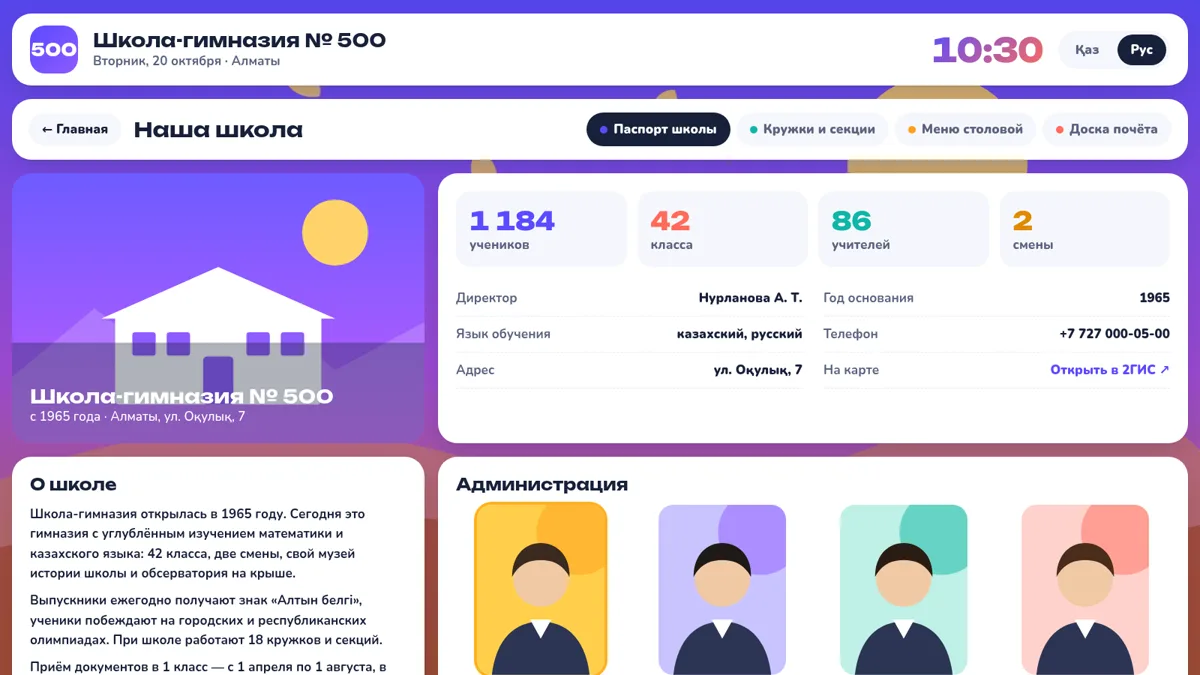Click the На карте row label
This screenshot has height=675, width=1200.
coord(851,370)
